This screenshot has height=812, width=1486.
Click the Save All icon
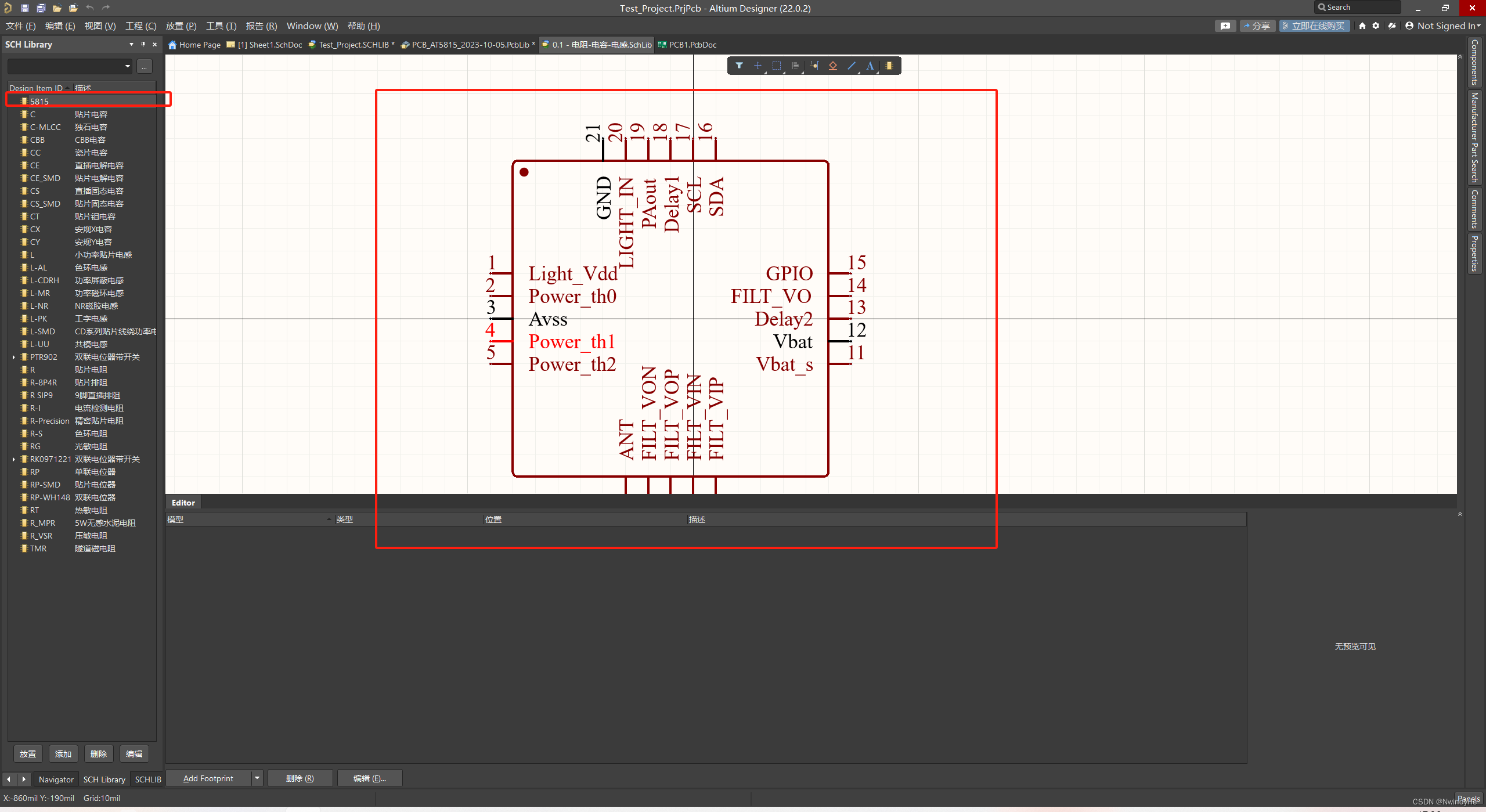tap(41, 8)
